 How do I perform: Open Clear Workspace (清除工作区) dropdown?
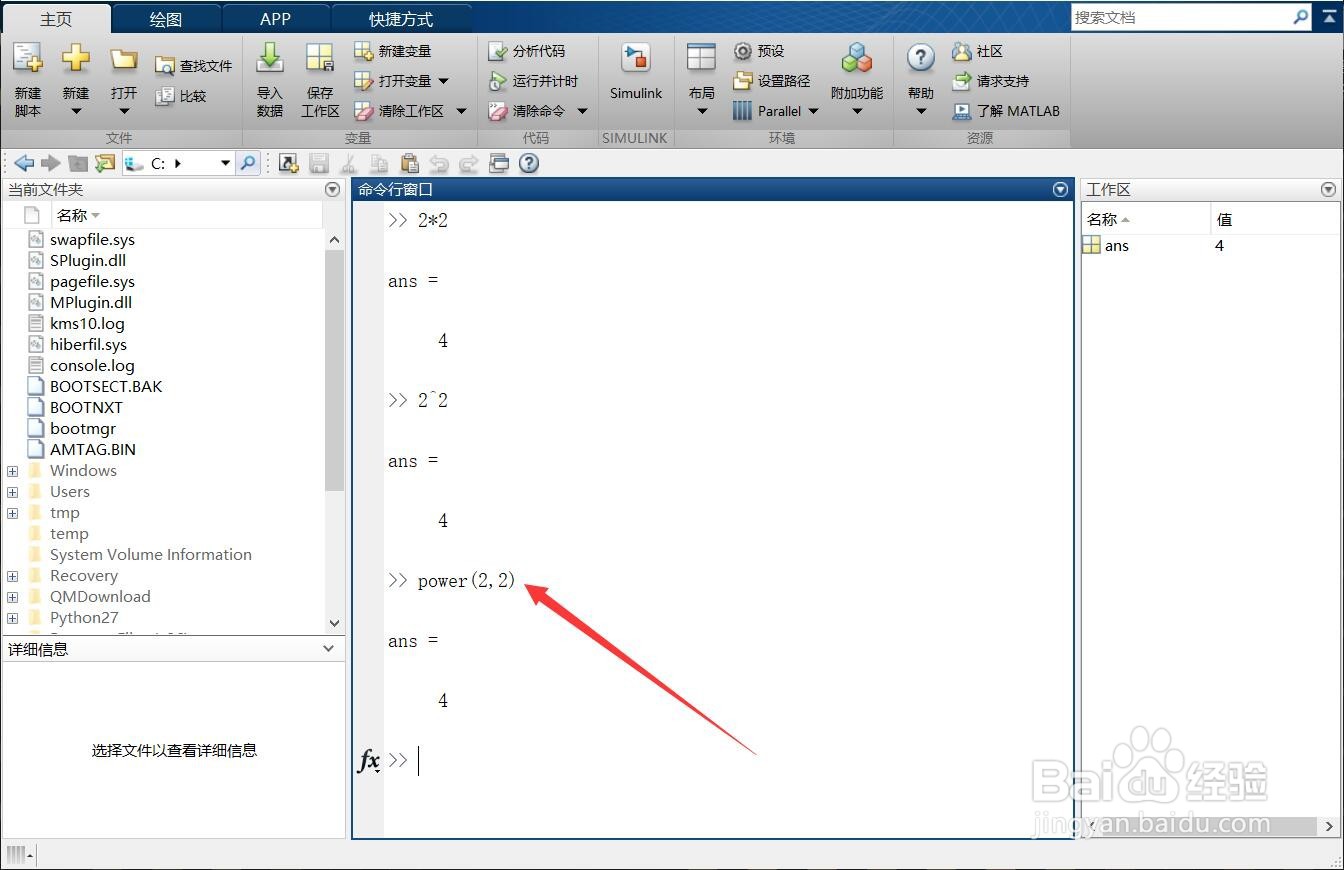(x=461, y=111)
